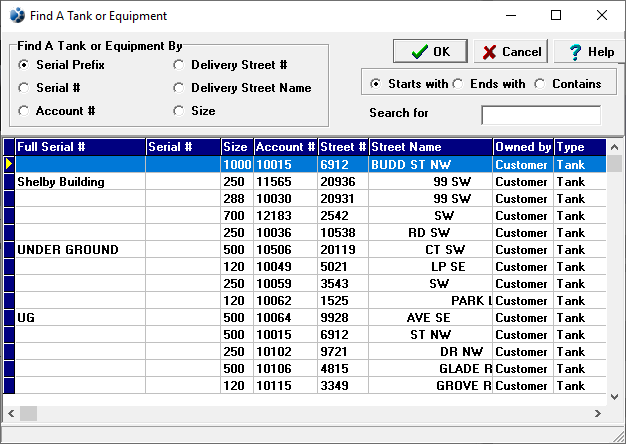Switch match mode to Contains
The width and height of the screenshot is (626, 444).
coord(540,84)
